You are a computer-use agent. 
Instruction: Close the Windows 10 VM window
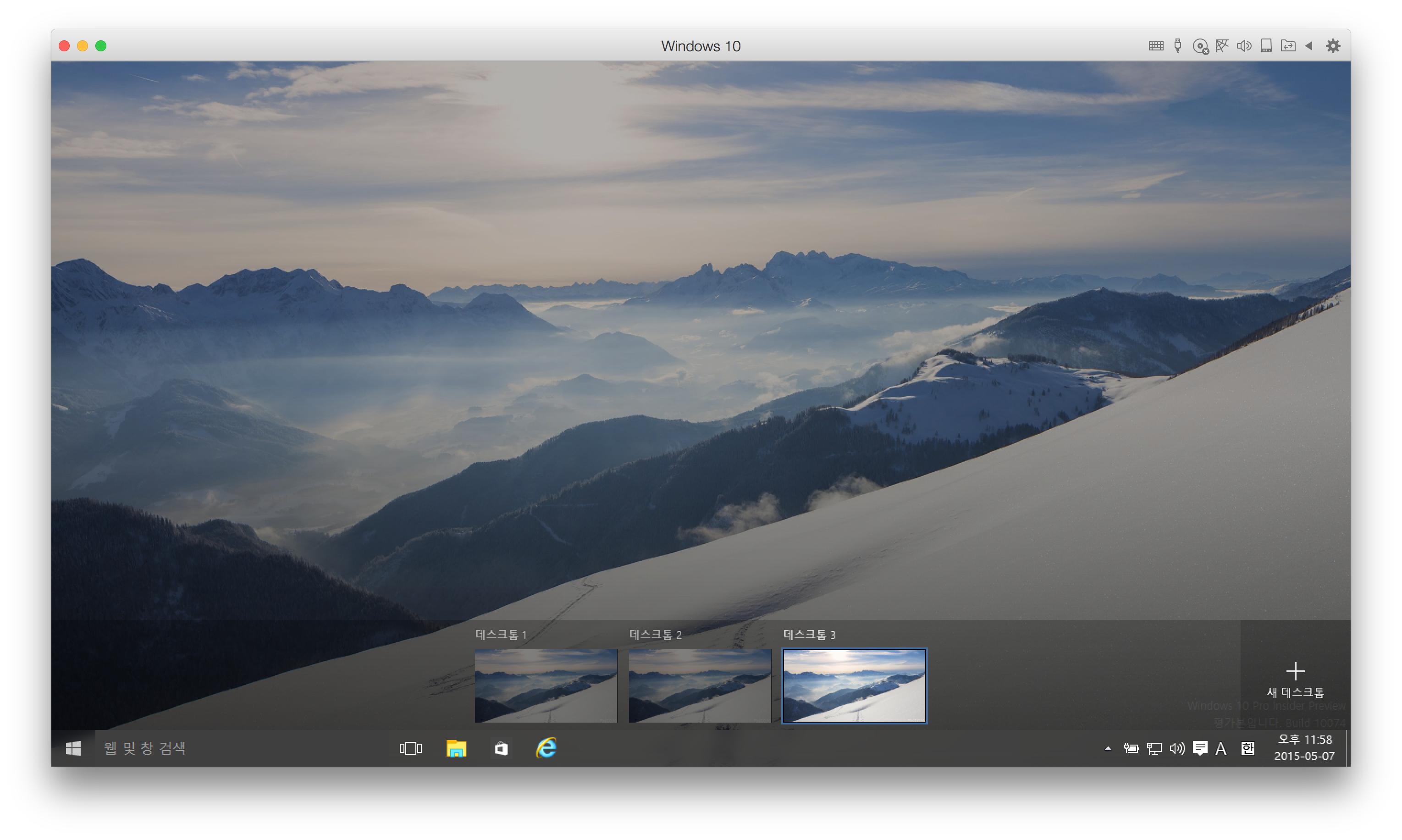coord(64,46)
